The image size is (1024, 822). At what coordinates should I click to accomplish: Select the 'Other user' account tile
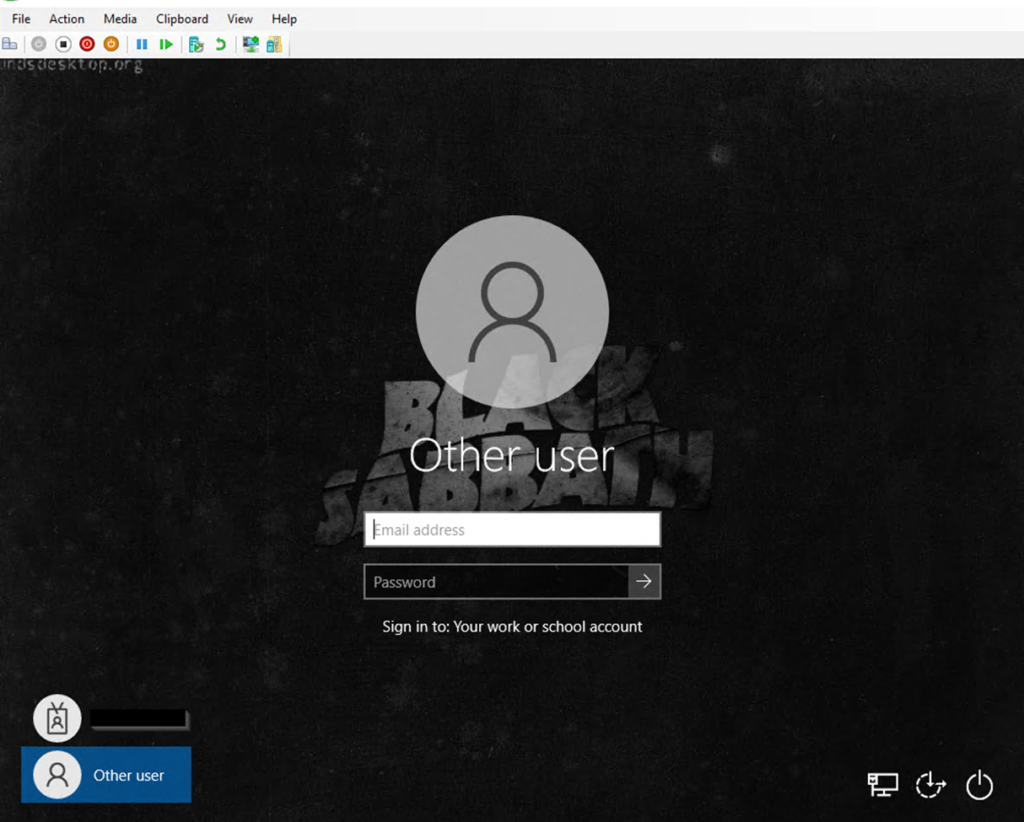pyautogui.click(x=106, y=775)
